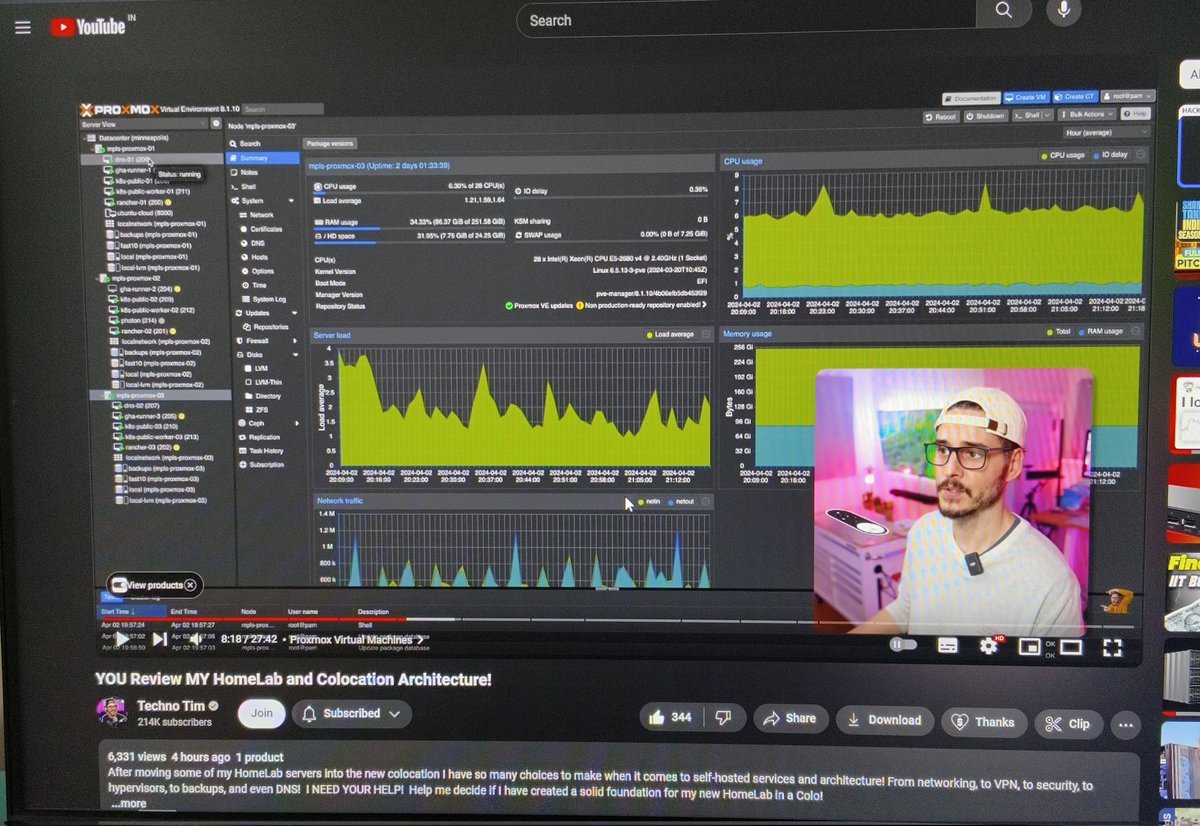
Task: Switch to miniplayer mode
Action: point(1028,647)
